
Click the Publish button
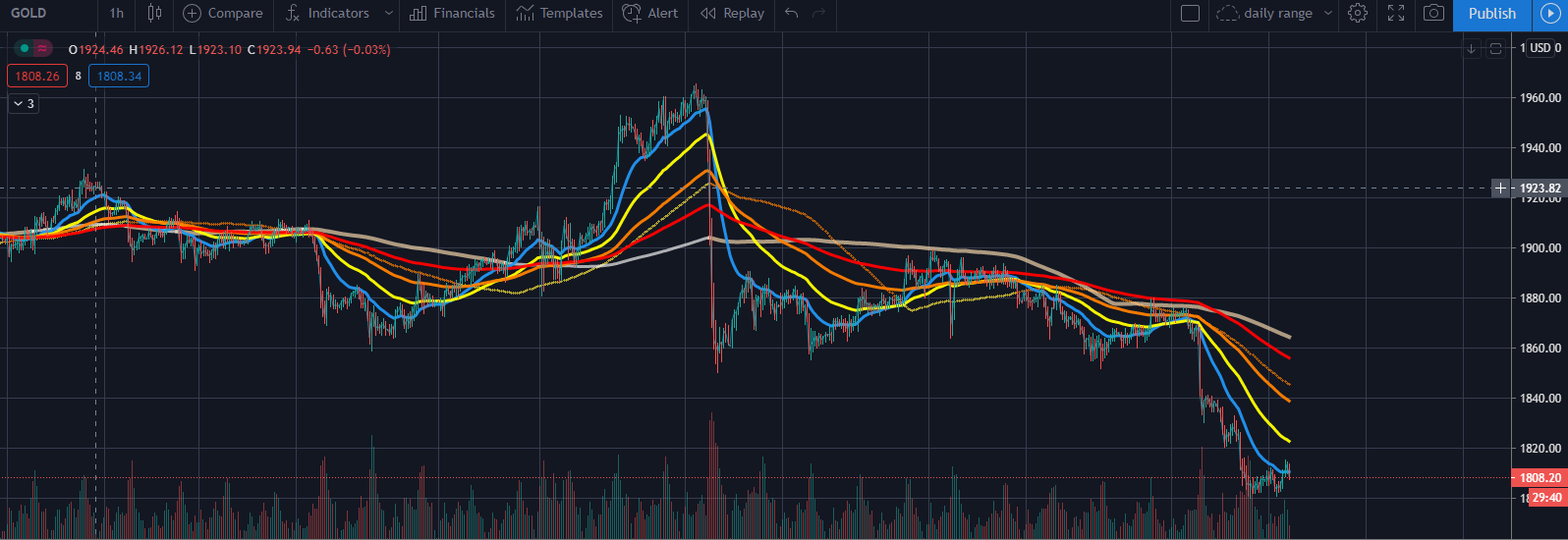coord(1491,14)
